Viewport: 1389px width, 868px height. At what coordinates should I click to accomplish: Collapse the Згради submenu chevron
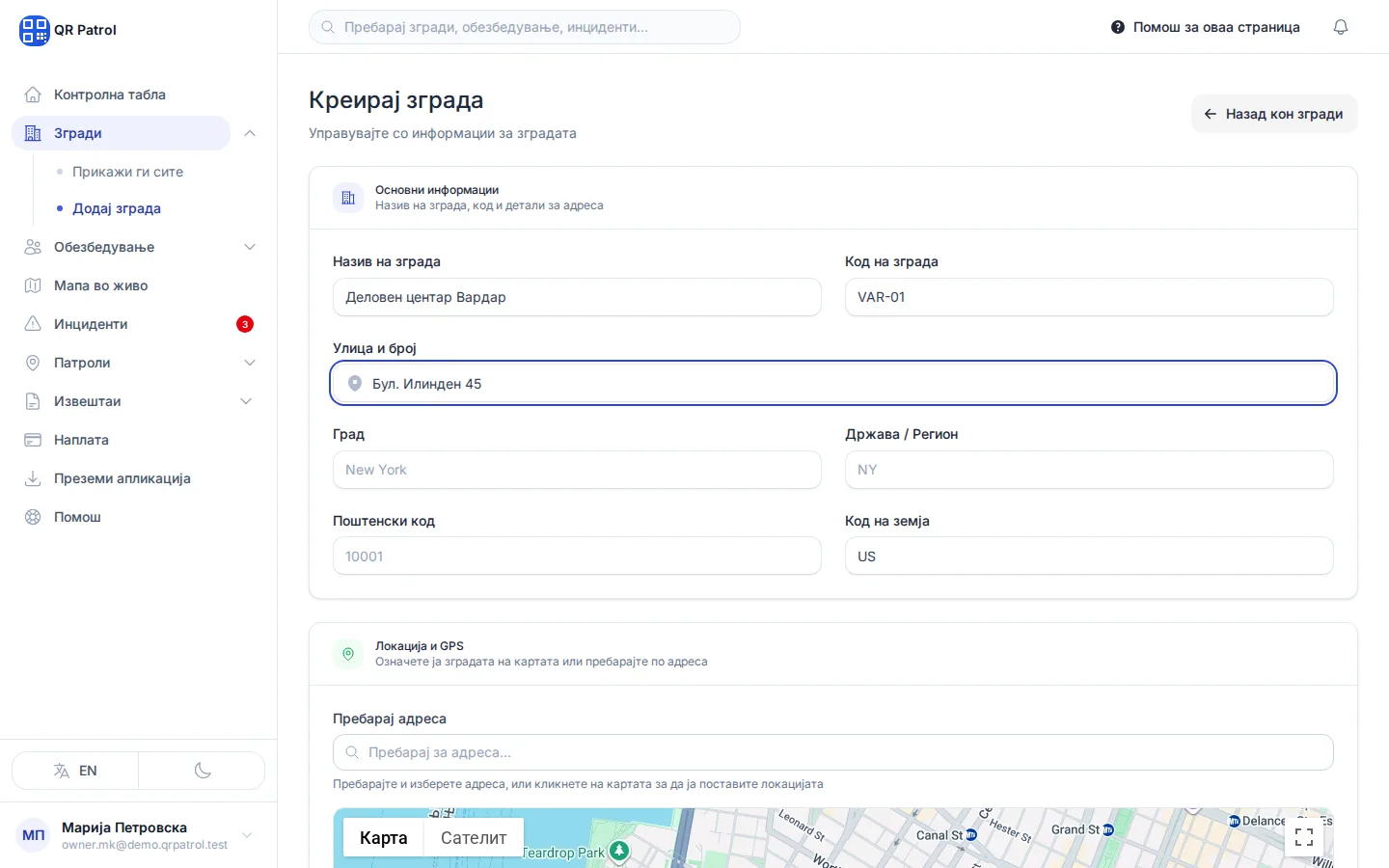click(x=250, y=133)
